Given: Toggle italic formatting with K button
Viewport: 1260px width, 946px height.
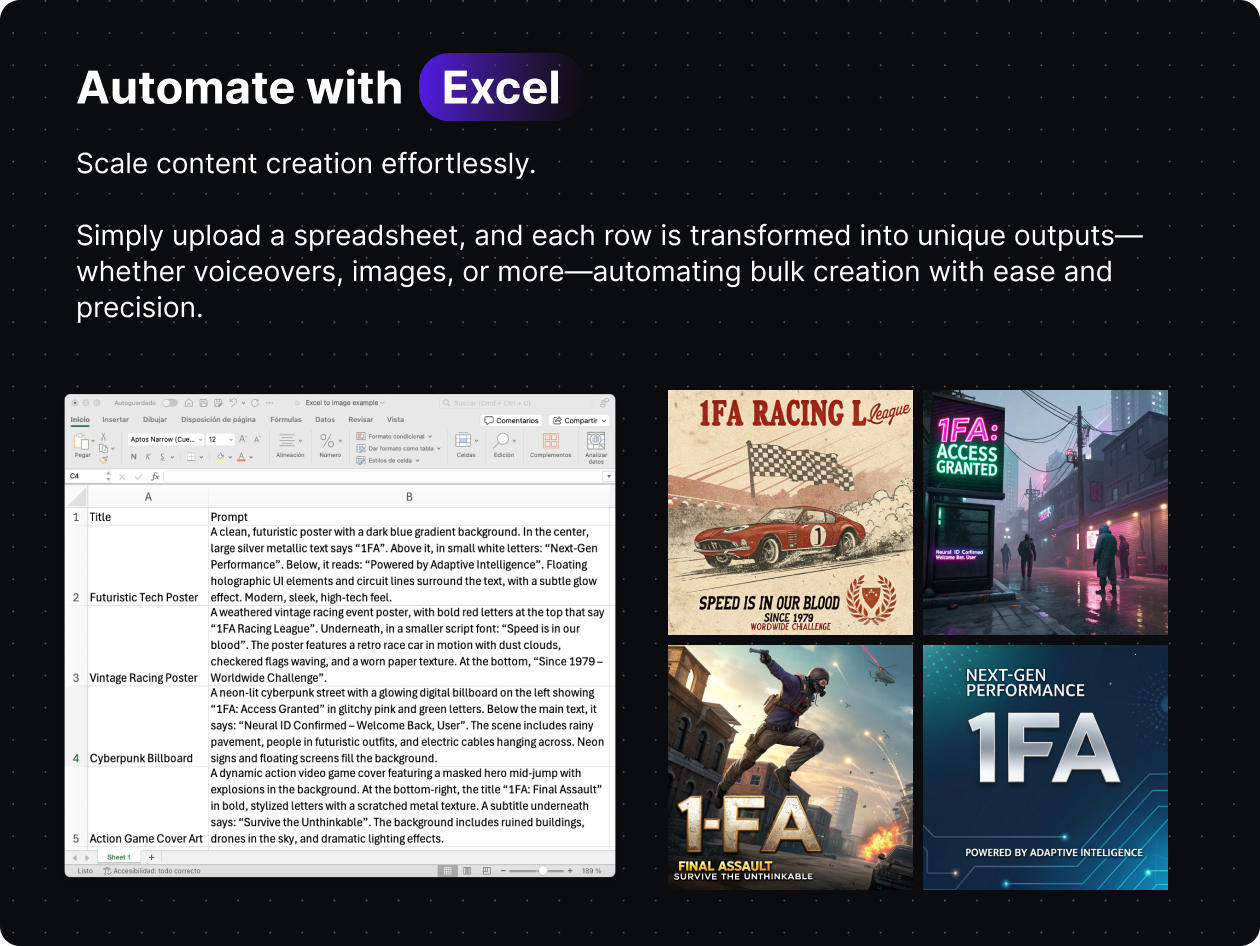Looking at the screenshot, I should coord(148,457).
